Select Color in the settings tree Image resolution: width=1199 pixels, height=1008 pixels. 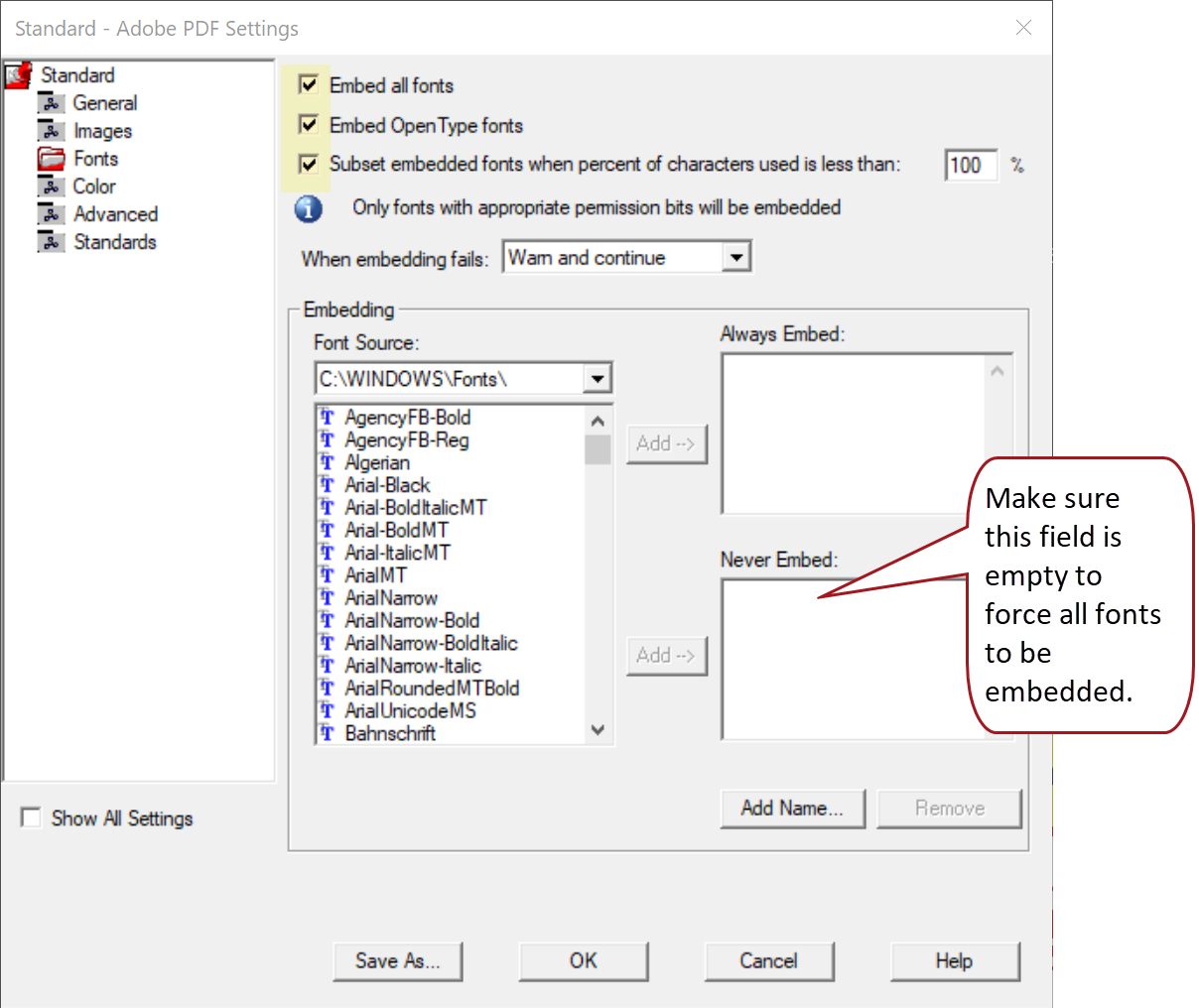tap(94, 187)
